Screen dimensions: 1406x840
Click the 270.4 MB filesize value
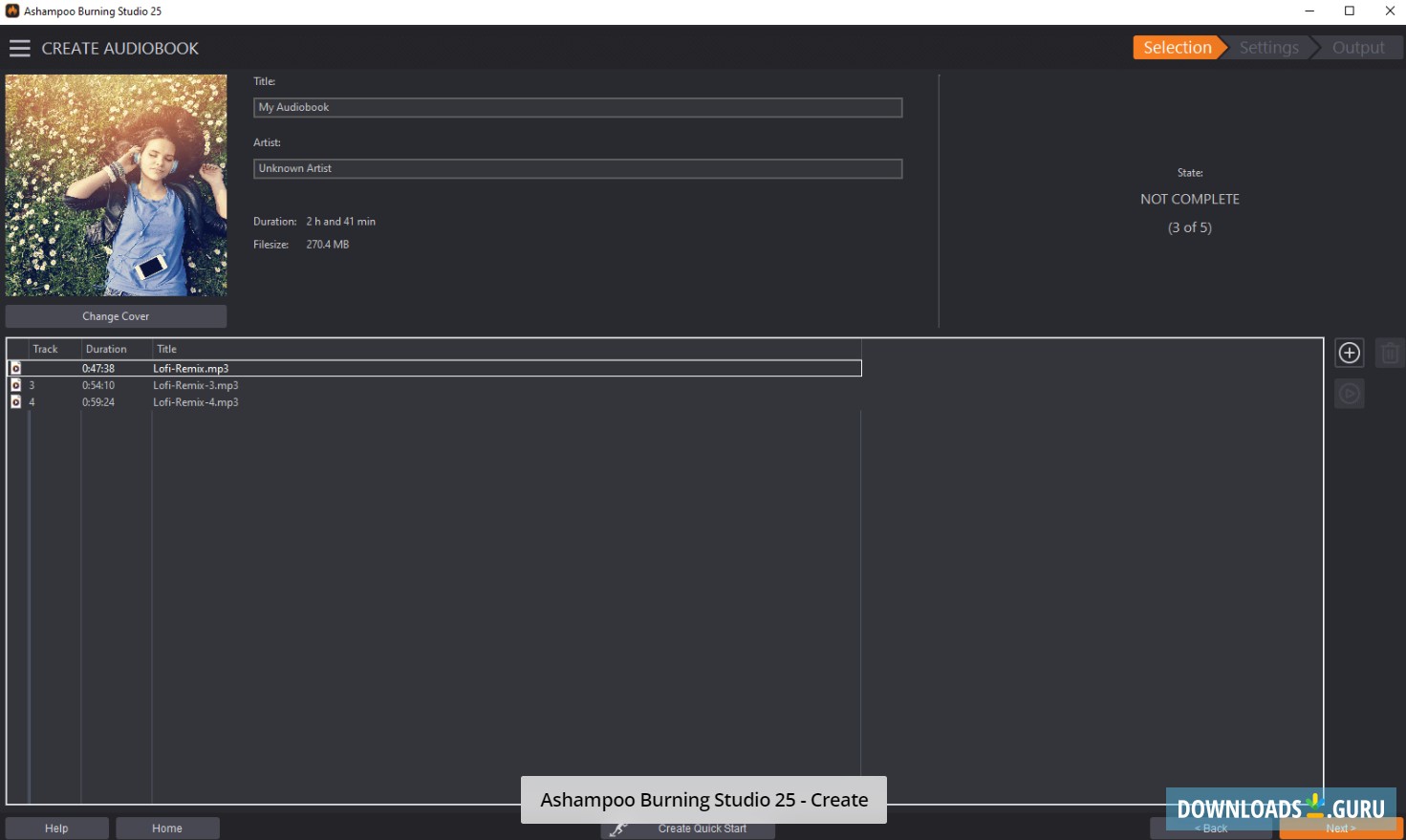(328, 245)
